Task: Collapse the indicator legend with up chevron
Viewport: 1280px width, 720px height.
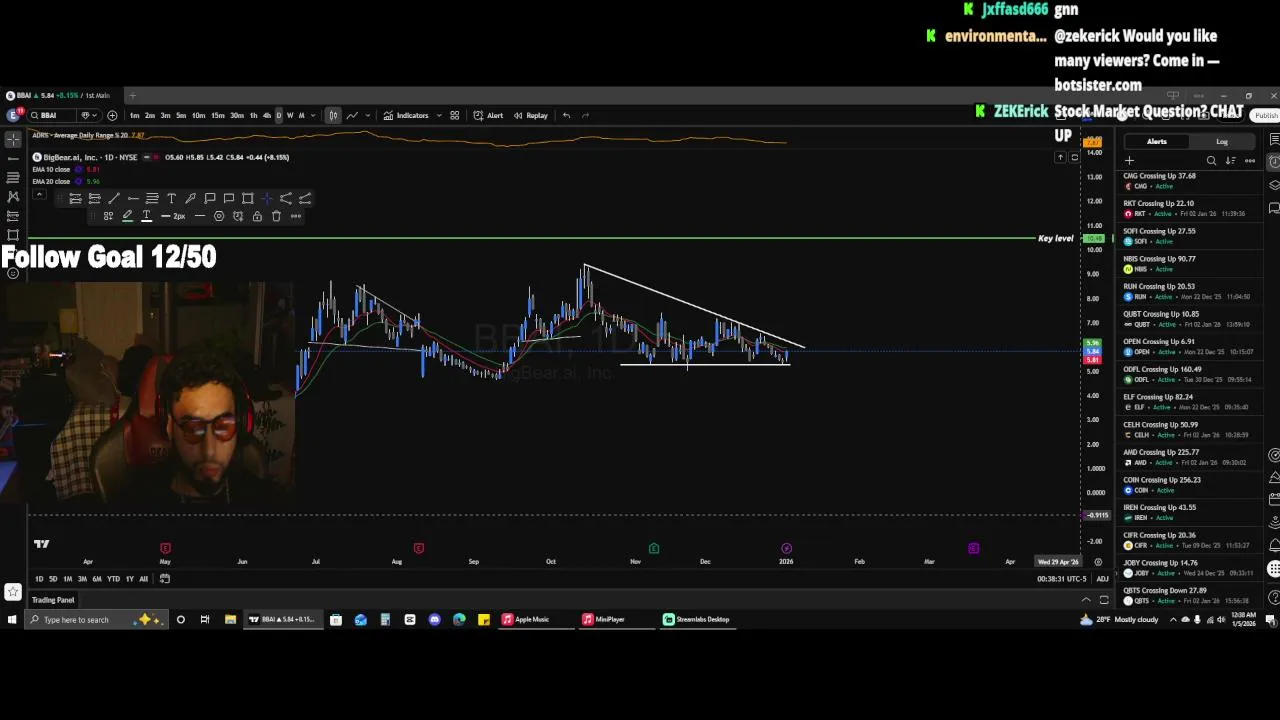Action: tap(38, 193)
